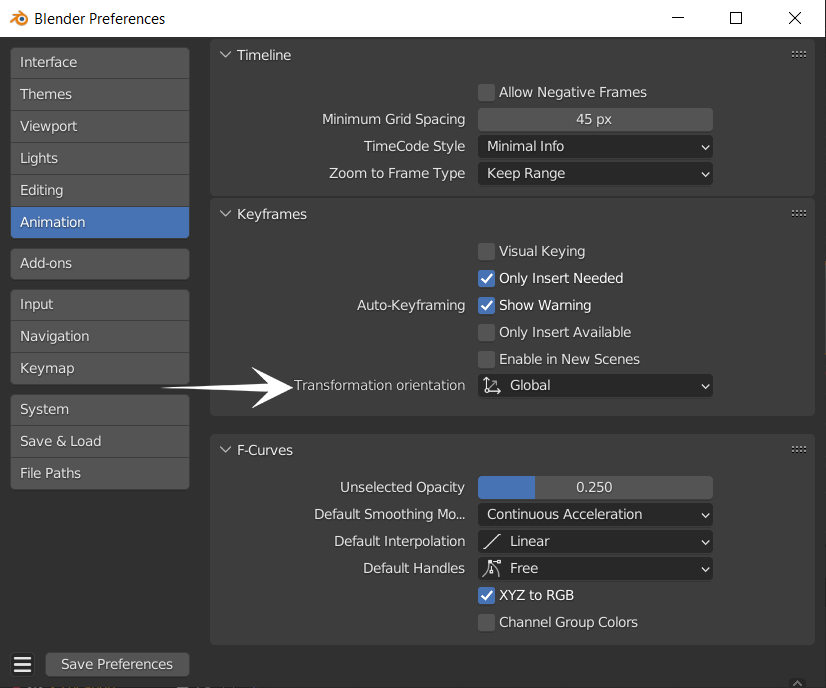This screenshot has height=688, width=826.
Task: Tick the Only Insert Available checkbox
Action: click(486, 332)
